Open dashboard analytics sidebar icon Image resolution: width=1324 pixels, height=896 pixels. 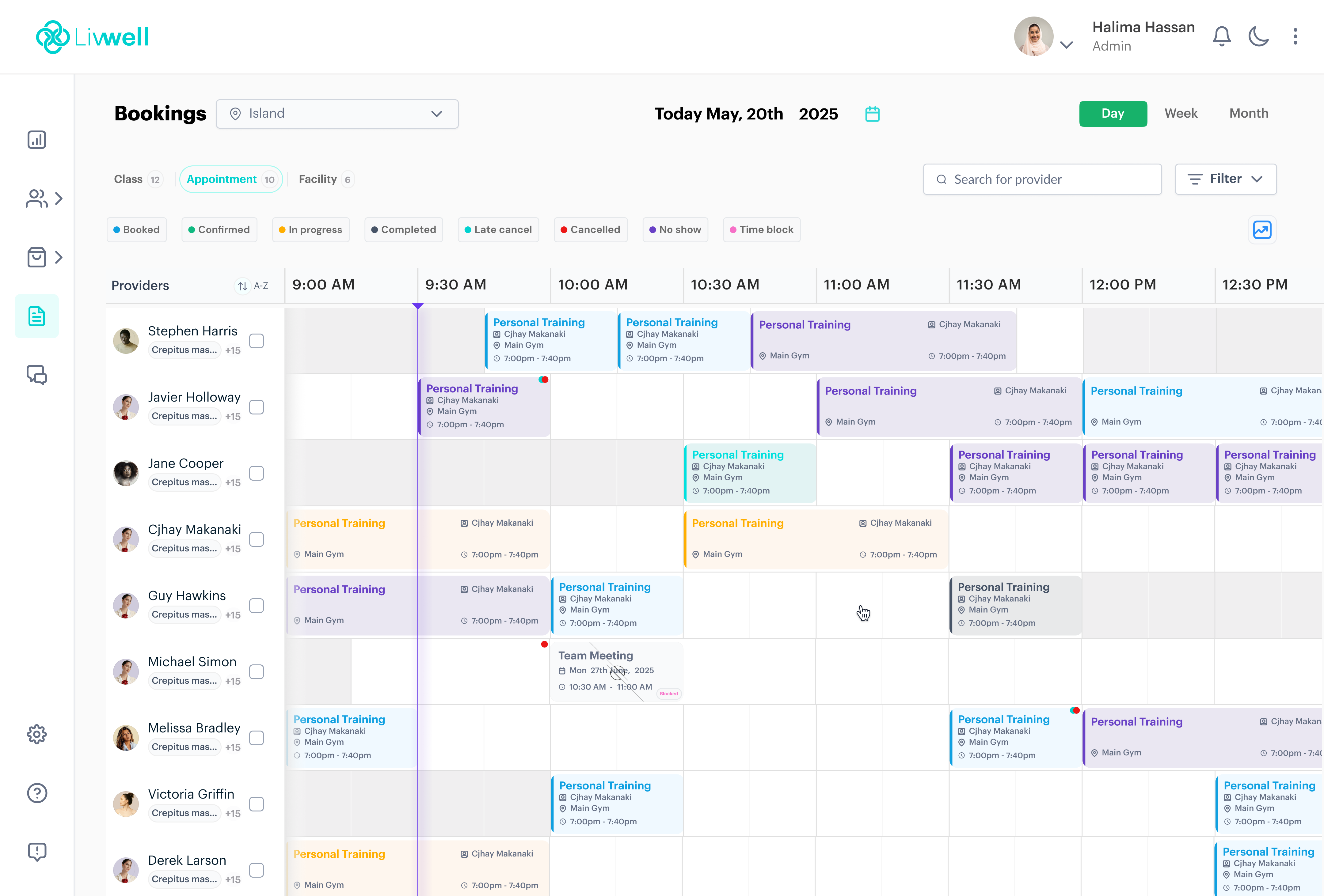click(36, 139)
